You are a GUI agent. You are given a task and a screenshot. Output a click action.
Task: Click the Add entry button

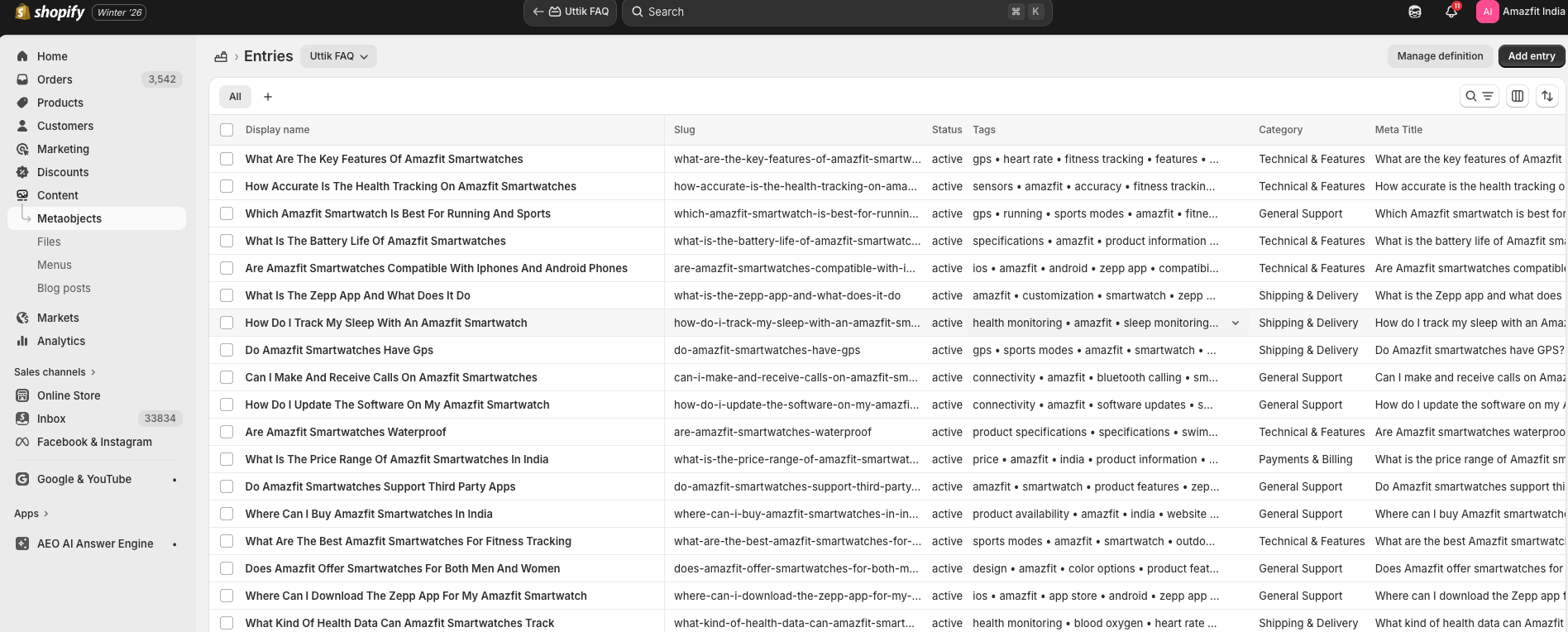coord(1531,56)
